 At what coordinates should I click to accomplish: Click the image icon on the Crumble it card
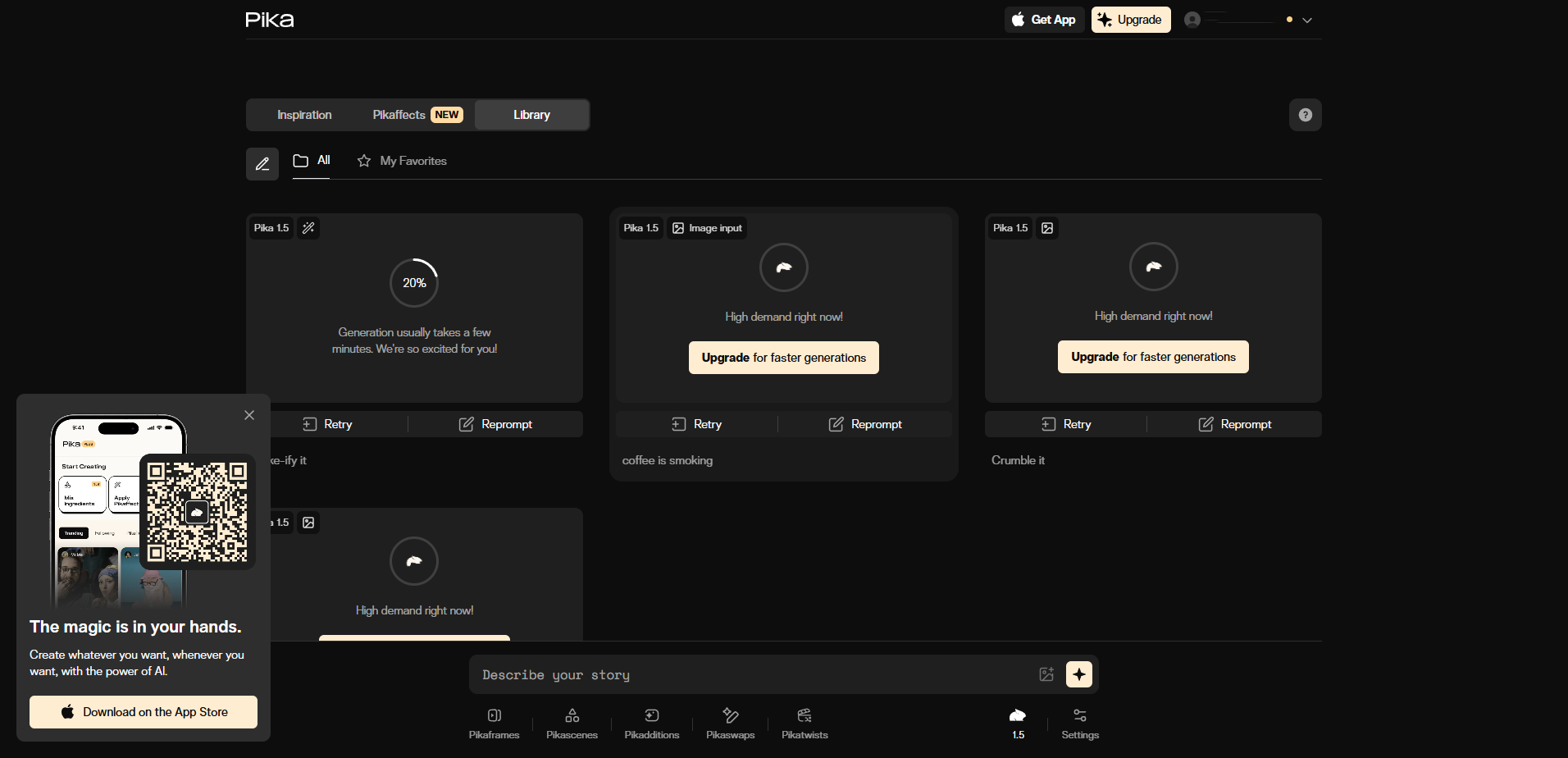click(1047, 228)
